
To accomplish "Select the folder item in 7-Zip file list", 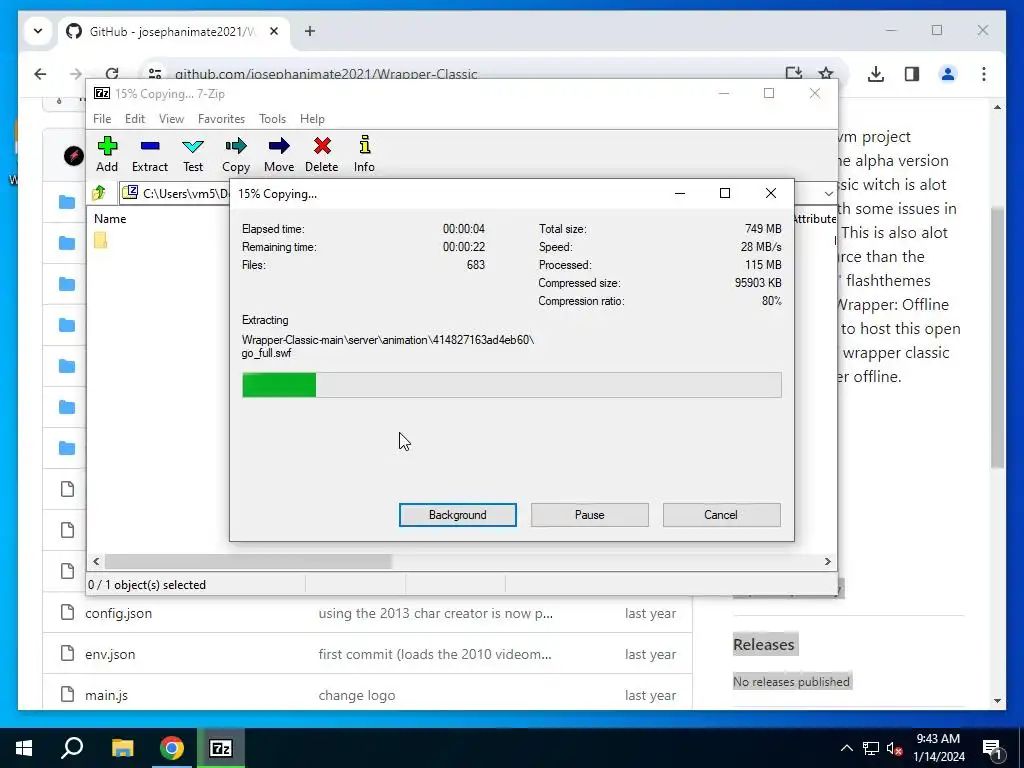I will tap(101, 240).
